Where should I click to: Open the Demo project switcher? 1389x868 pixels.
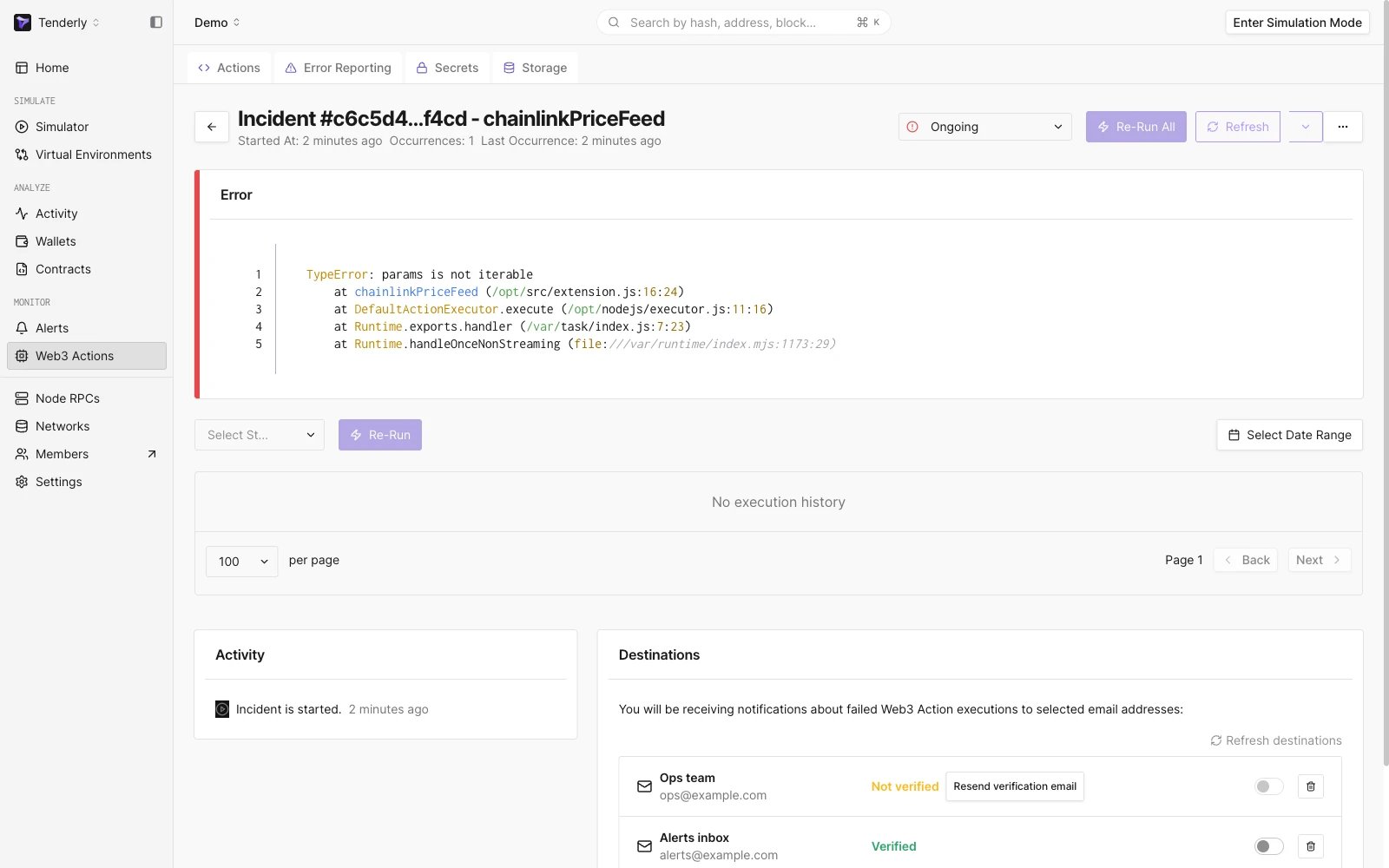(x=217, y=23)
